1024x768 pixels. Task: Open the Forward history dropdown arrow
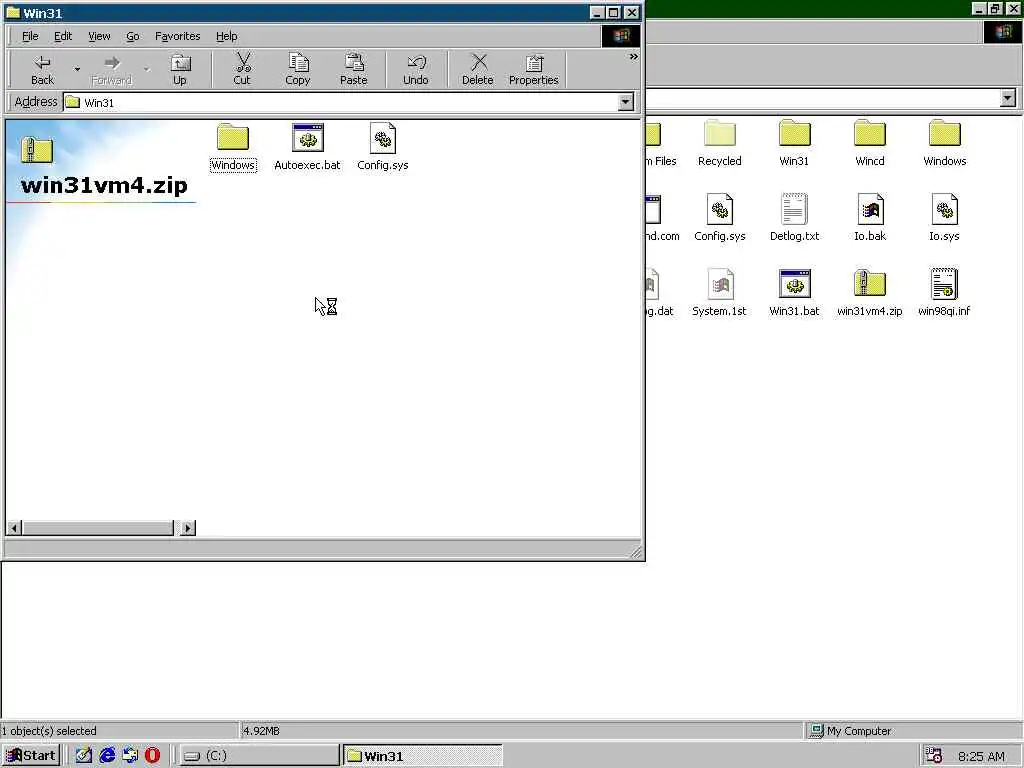[x=147, y=70]
